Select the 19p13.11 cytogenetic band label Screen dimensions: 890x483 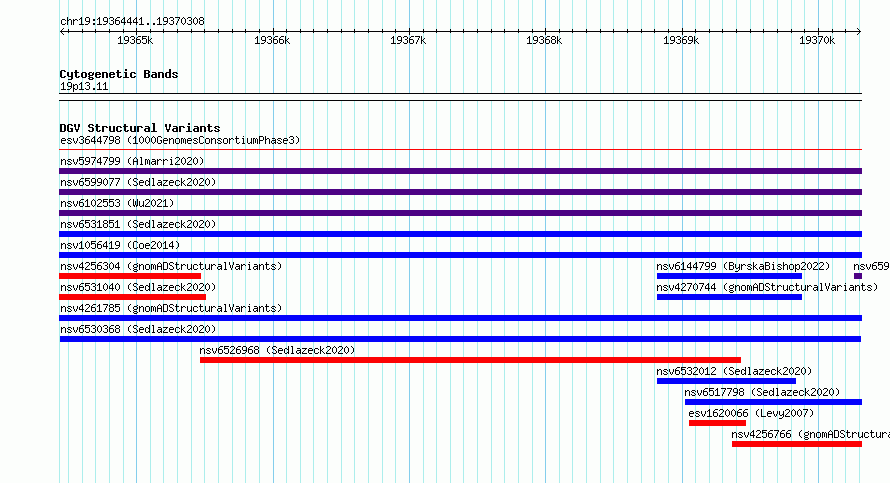click(x=84, y=86)
